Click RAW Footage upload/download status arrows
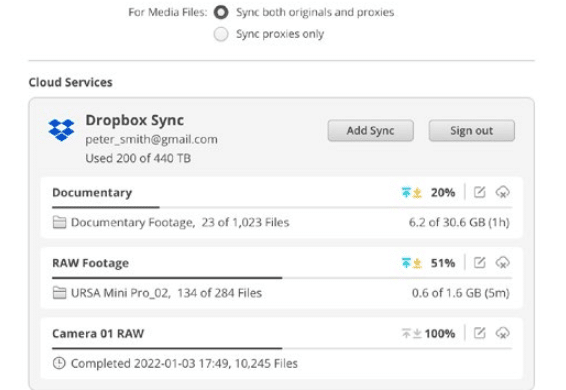Viewport: 566px width, 390px height. click(412, 263)
